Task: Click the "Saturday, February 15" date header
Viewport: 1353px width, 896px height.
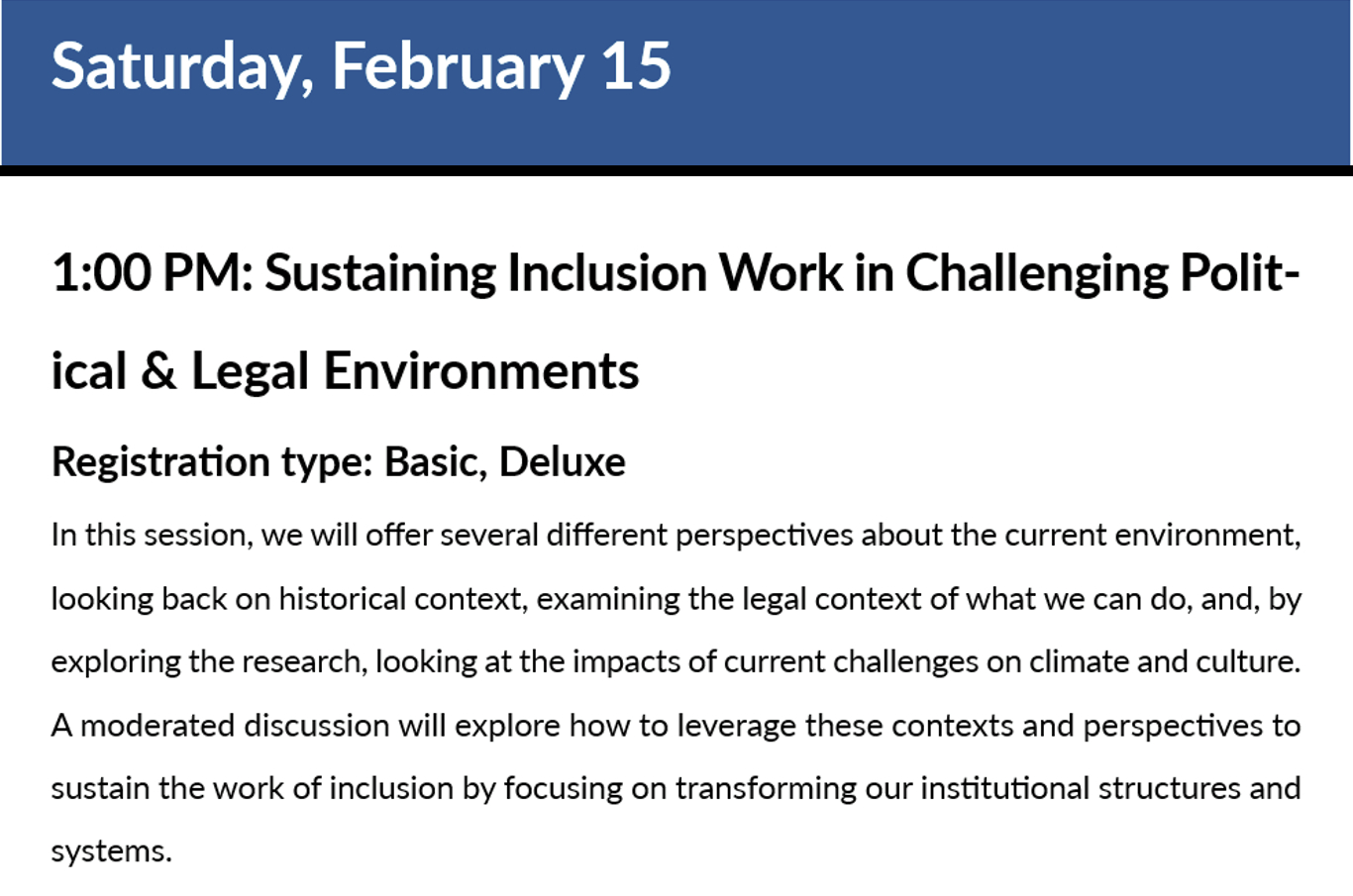Action: tap(361, 67)
